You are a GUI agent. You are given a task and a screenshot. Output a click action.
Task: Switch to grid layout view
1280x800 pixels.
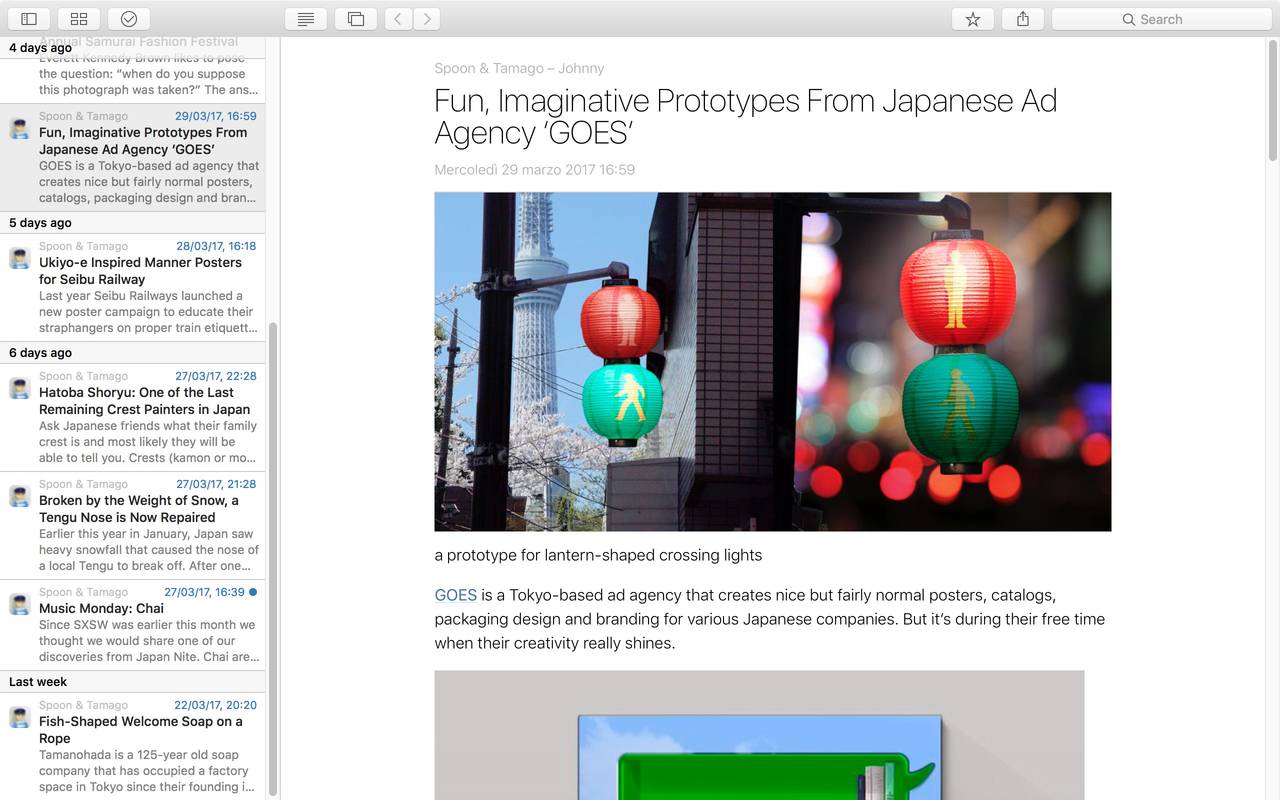(78, 18)
